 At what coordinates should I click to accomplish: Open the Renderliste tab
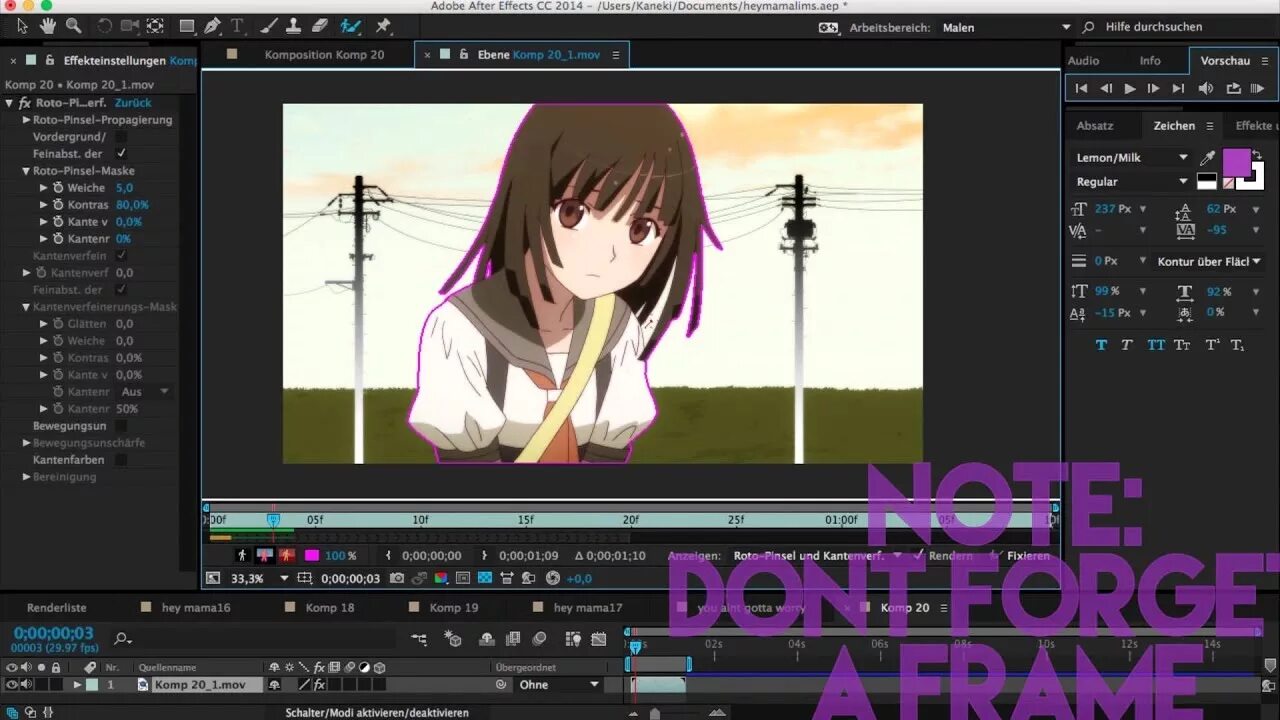[x=56, y=607]
